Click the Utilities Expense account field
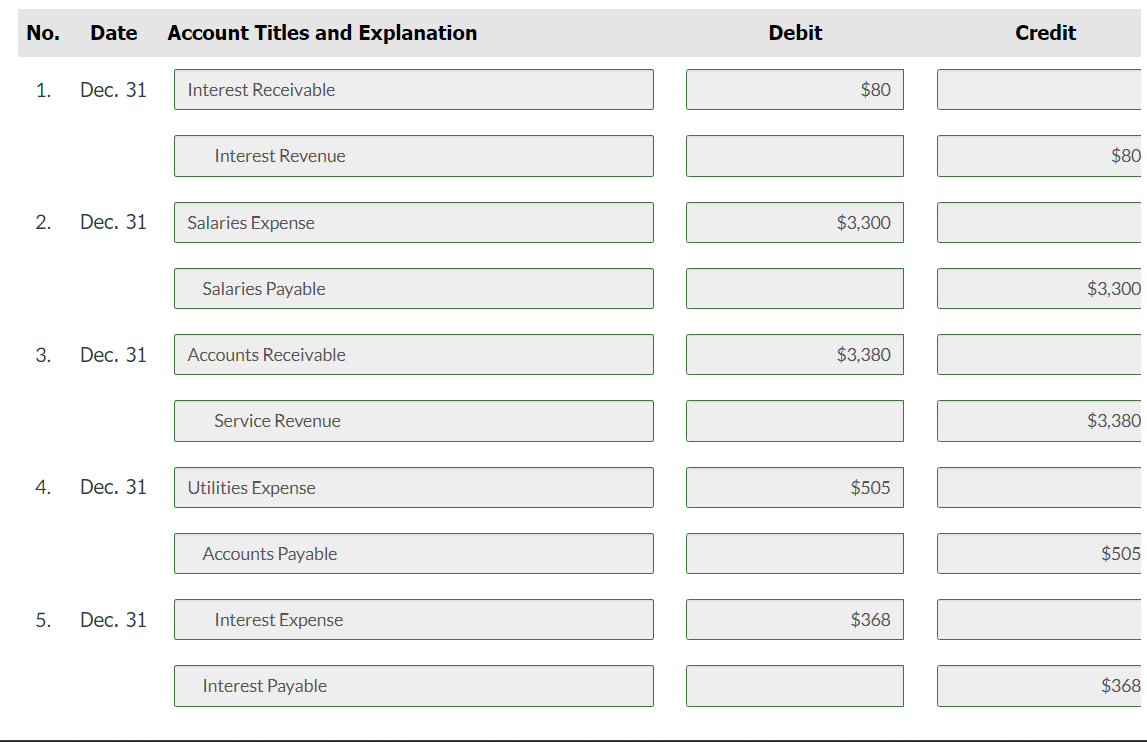The image size is (1147, 742). tap(413, 487)
